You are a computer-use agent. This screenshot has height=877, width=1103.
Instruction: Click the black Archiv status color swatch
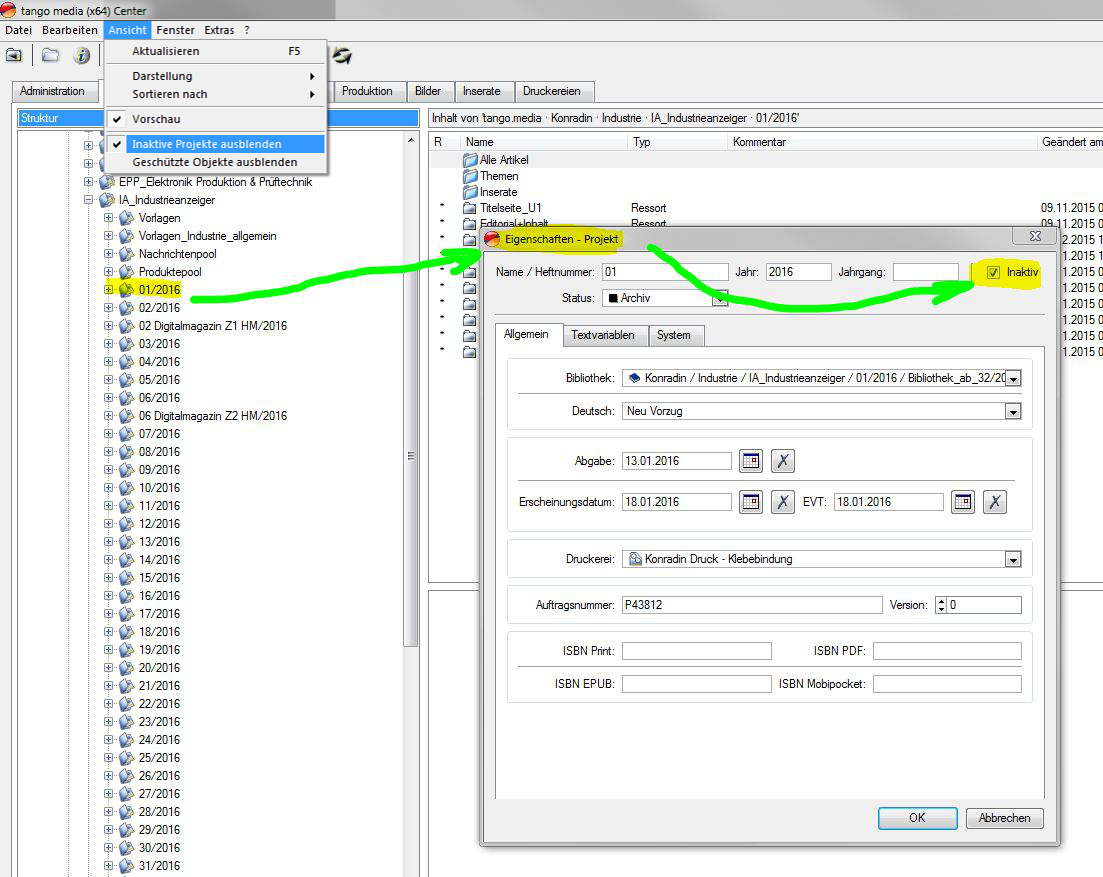click(x=613, y=298)
